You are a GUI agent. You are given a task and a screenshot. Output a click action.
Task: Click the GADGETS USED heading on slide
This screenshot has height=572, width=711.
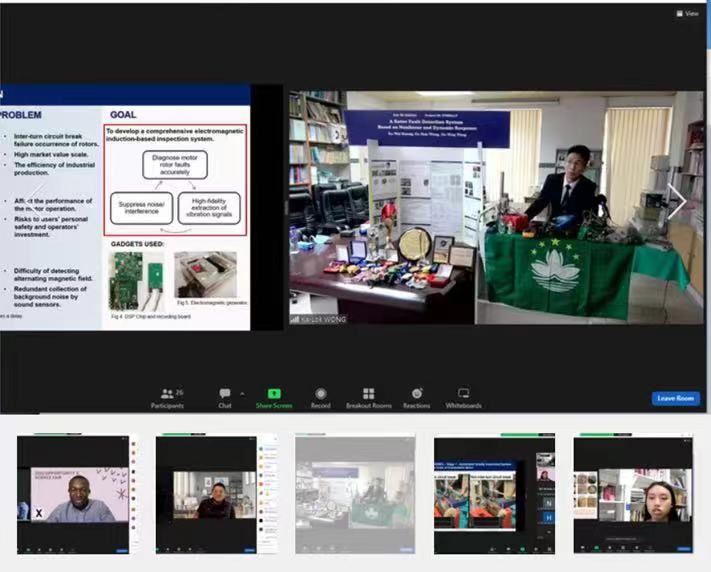(138, 243)
